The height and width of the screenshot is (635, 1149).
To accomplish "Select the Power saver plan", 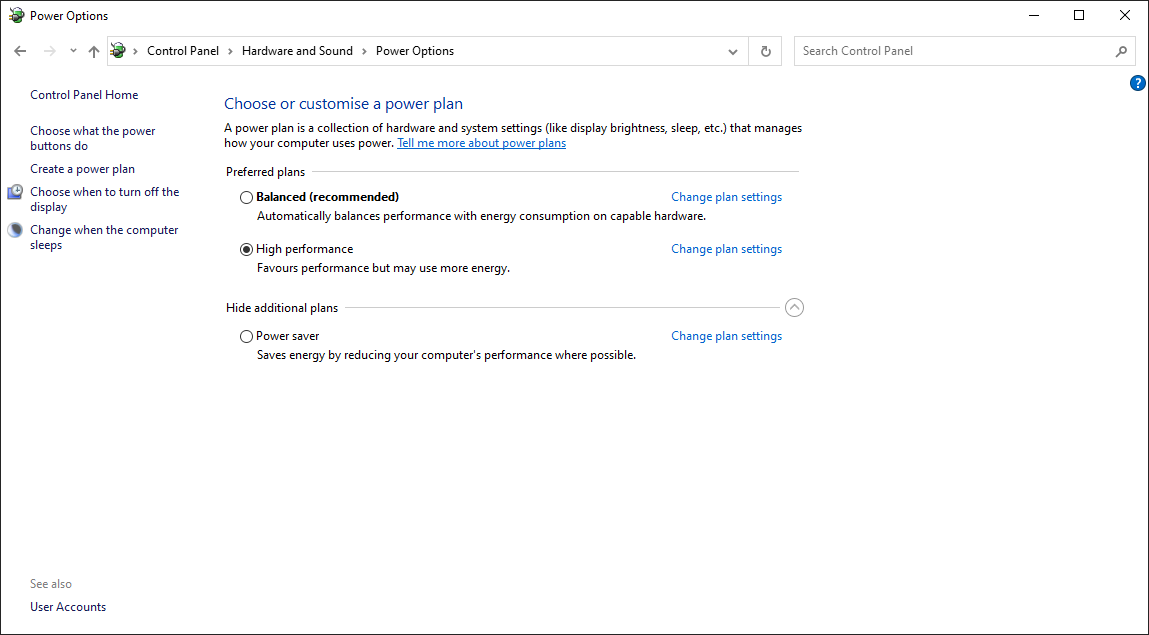I will pos(246,336).
